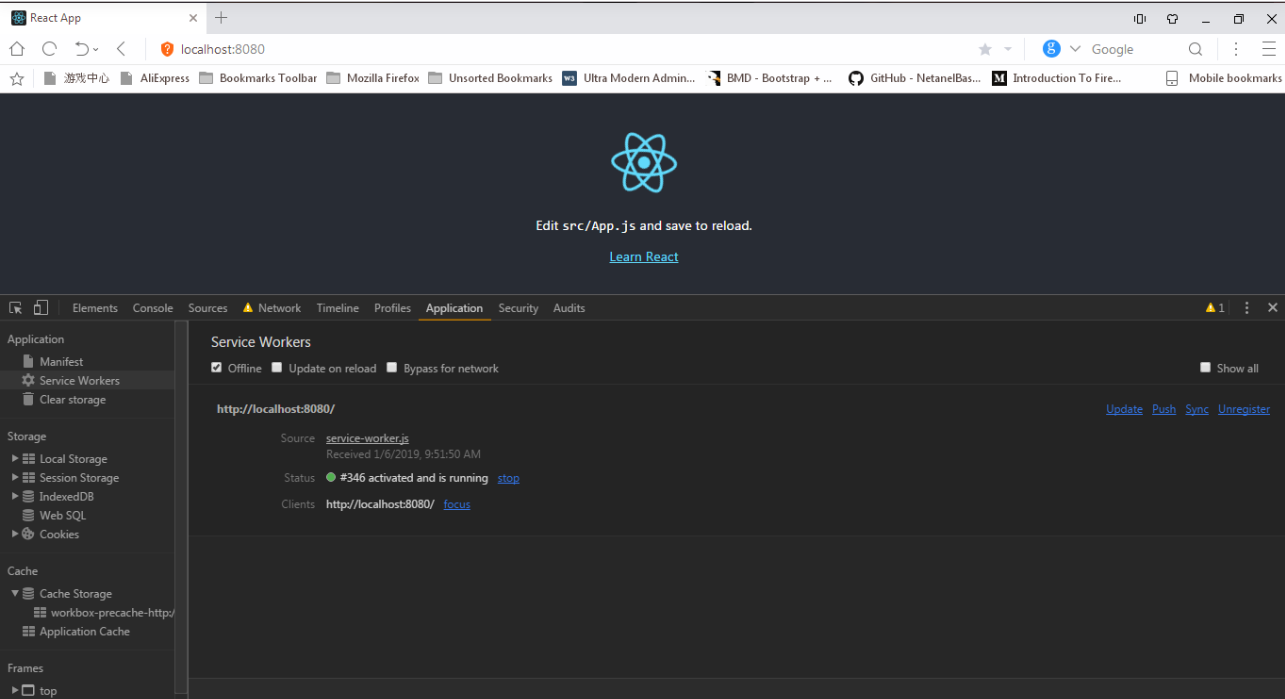
Task: Click the Update service worker link
Action: coord(1124,409)
